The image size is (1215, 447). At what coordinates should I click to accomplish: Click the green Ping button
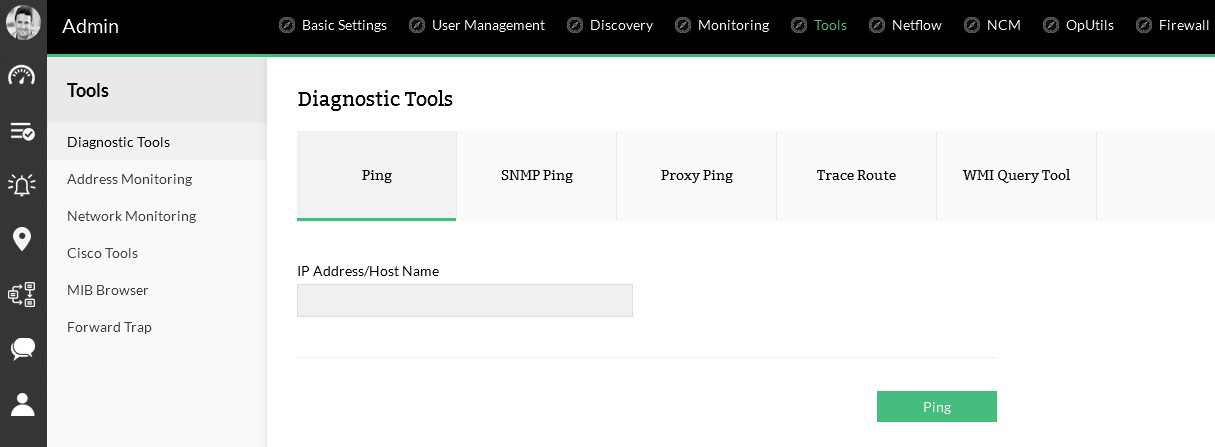(936, 407)
